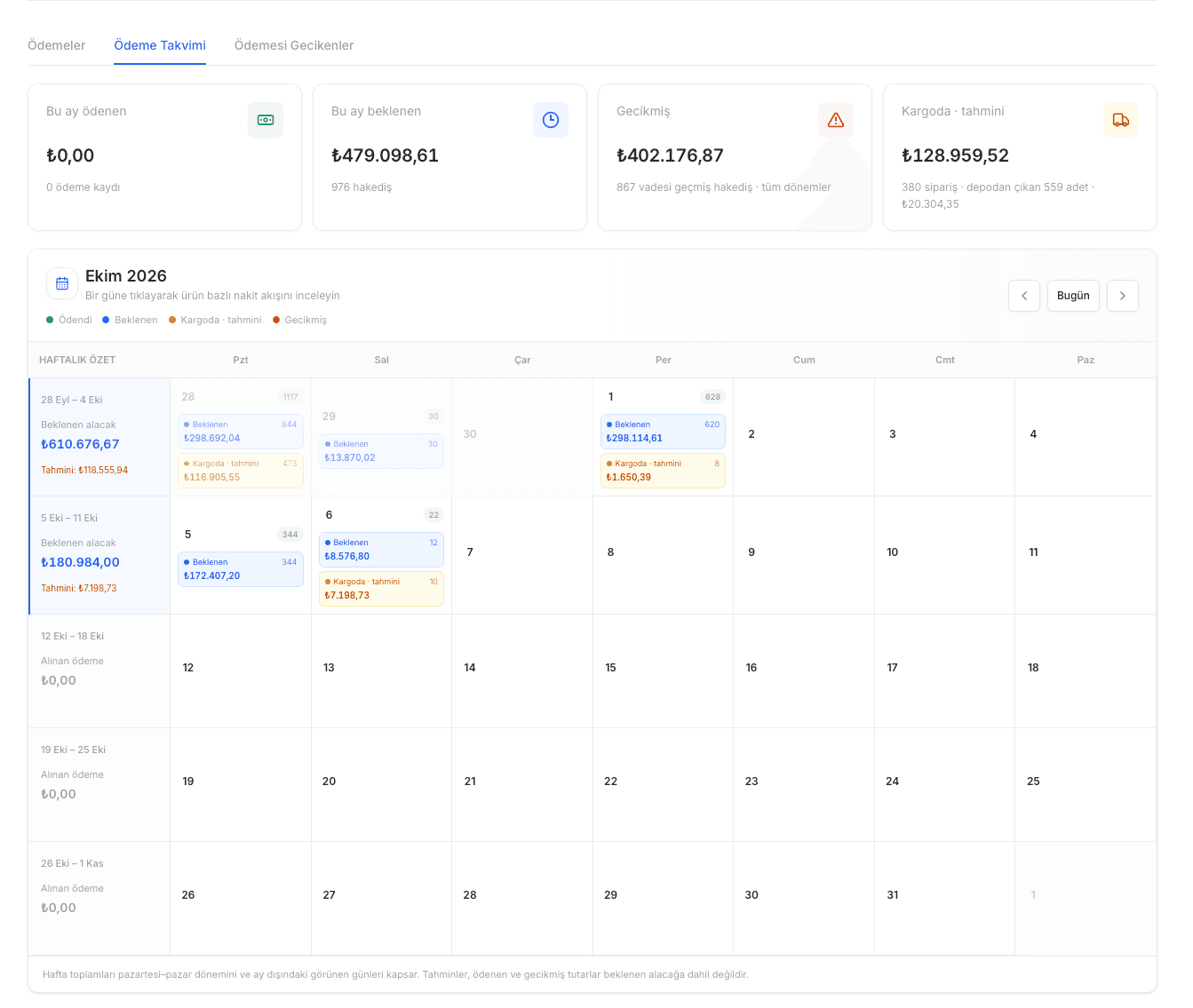The height and width of the screenshot is (1008, 1193).
Task: Open Beklenen entry ₺298.114,61 on October 1
Action: [x=663, y=432]
